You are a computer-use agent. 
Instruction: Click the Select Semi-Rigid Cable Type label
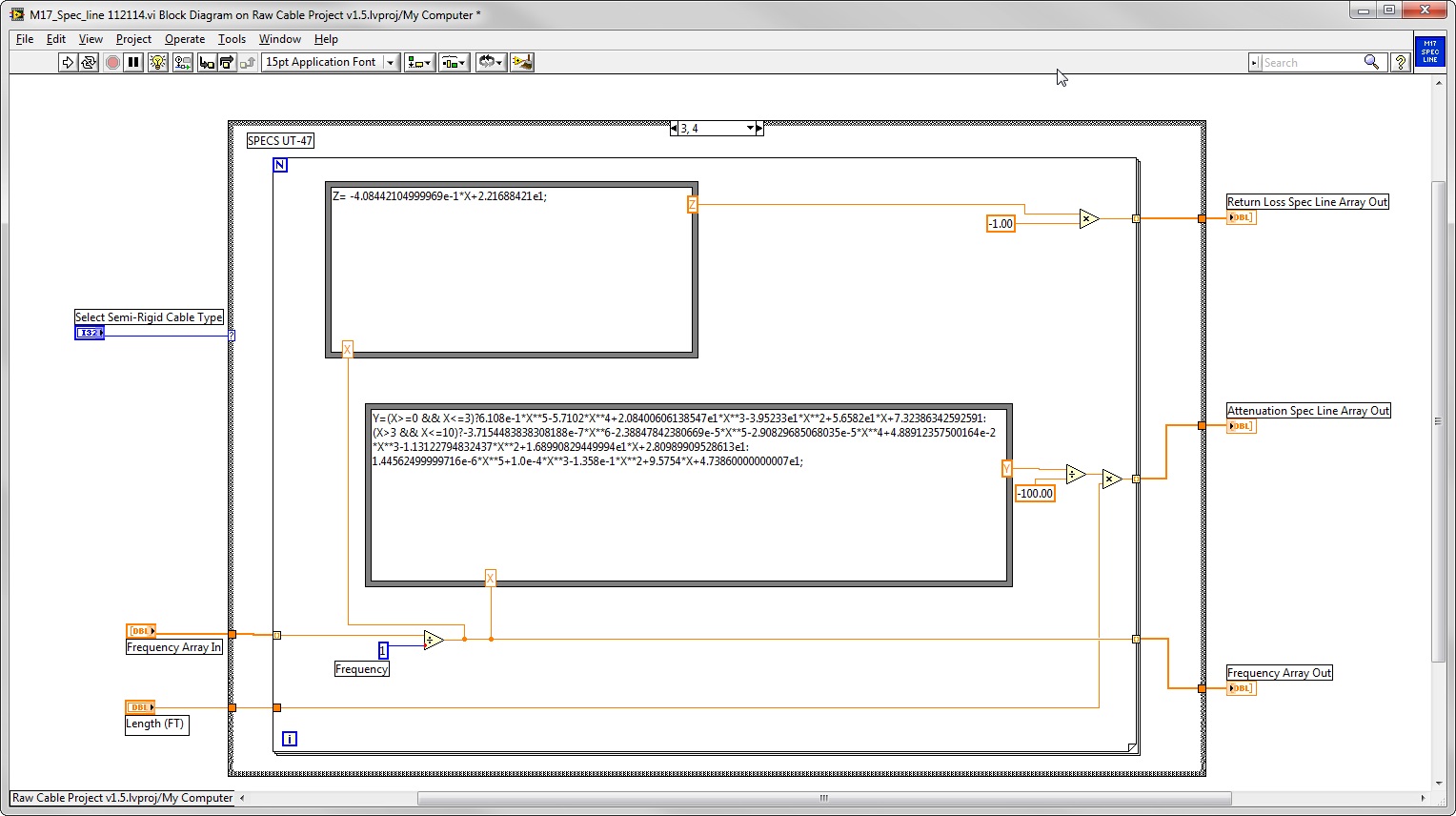click(x=149, y=317)
